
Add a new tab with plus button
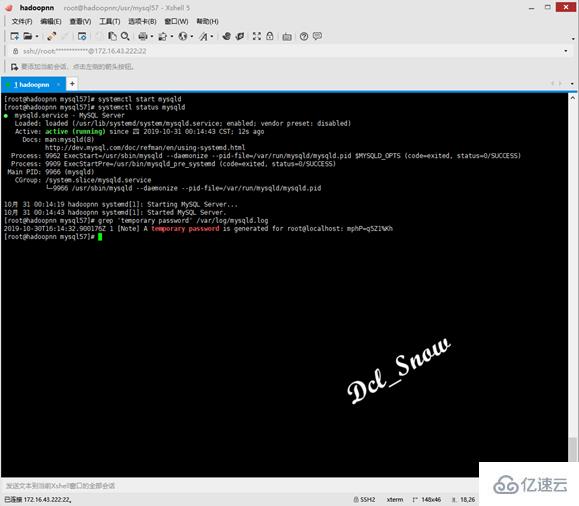[72, 84]
